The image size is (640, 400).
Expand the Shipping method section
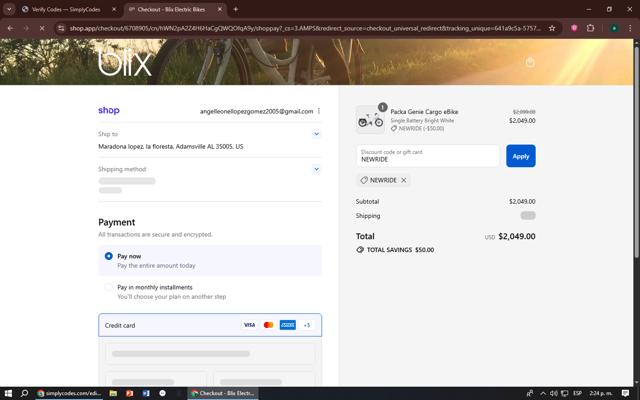[316, 169]
